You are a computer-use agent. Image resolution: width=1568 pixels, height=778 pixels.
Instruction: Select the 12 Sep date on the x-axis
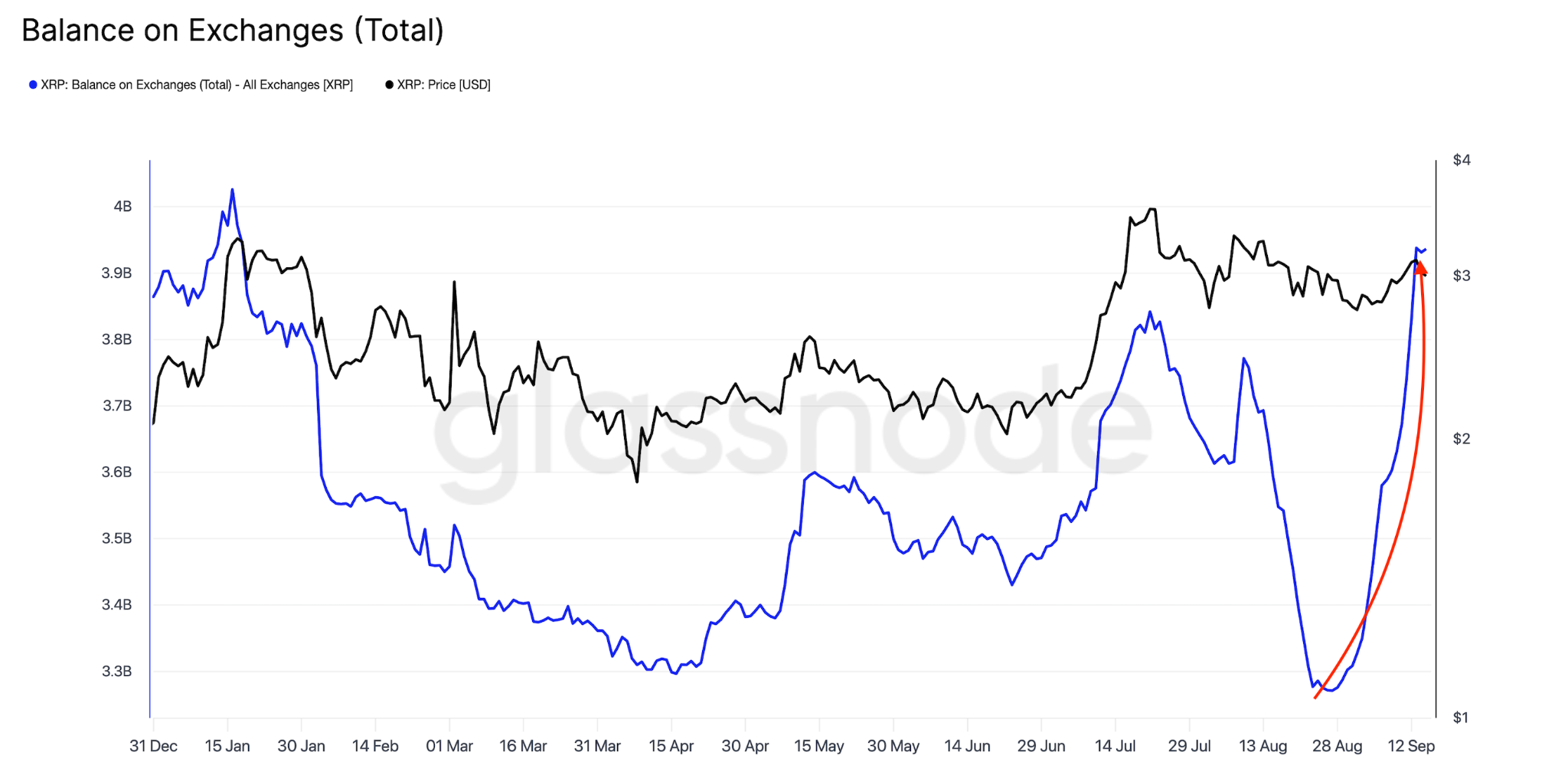tap(1411, 746)
